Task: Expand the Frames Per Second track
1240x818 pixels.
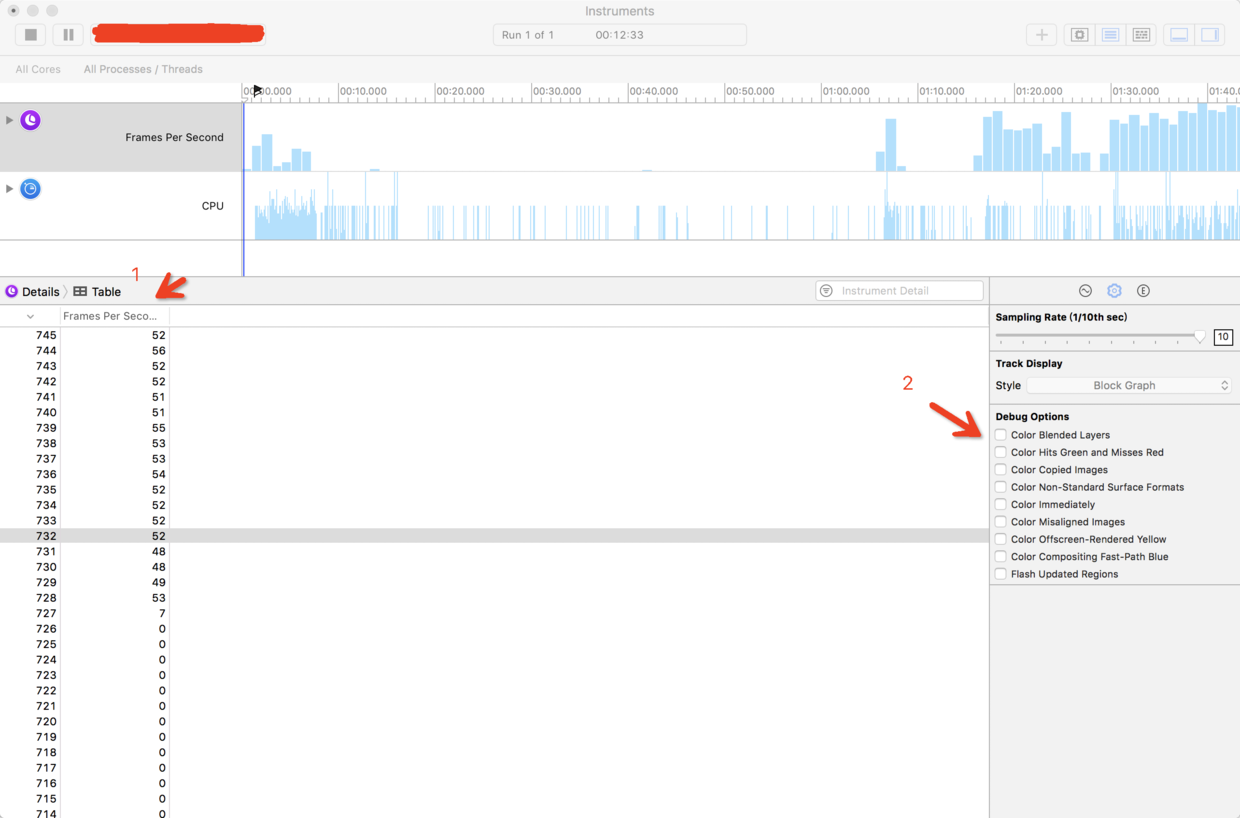Action: point(10,120)
